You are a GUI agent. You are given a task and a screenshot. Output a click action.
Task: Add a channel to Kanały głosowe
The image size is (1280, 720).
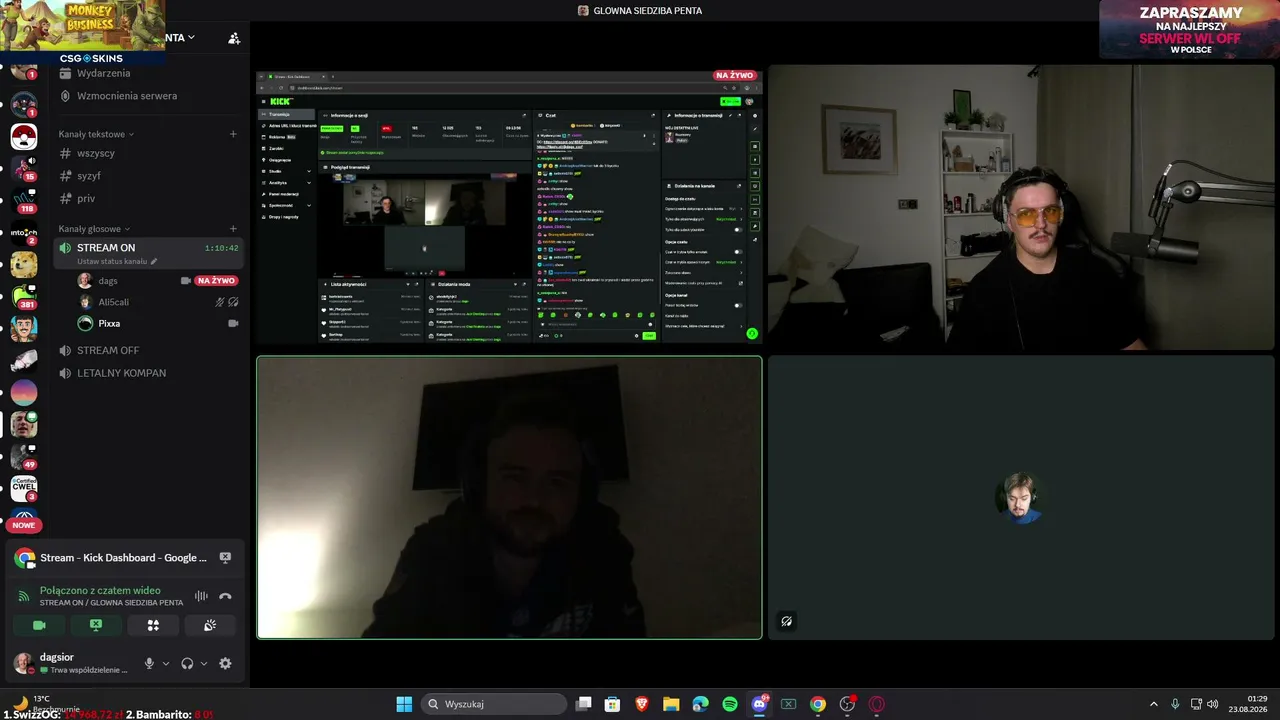(233, 229)
